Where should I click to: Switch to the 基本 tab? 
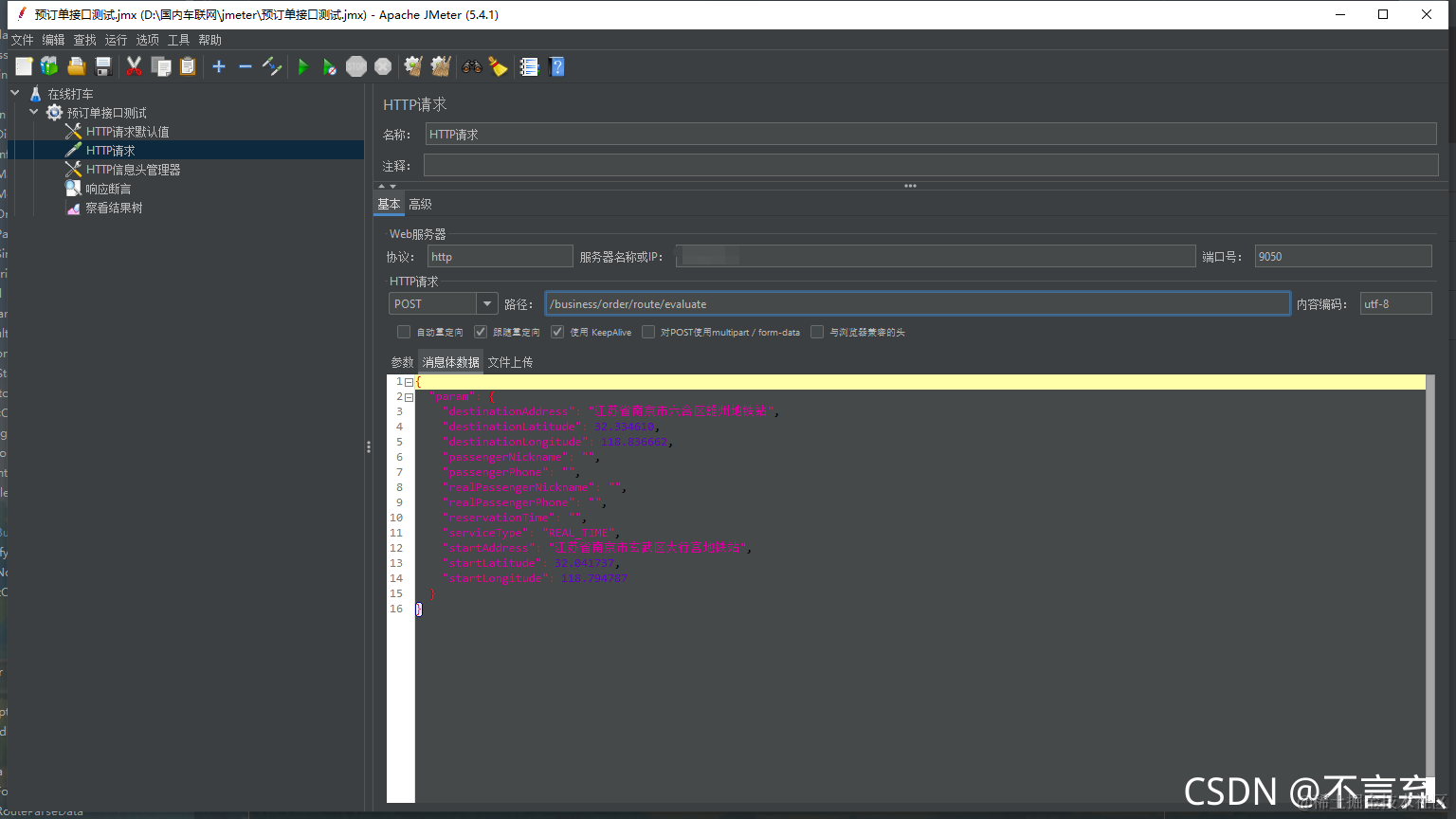pyautogui.click(x=389, y=204)
